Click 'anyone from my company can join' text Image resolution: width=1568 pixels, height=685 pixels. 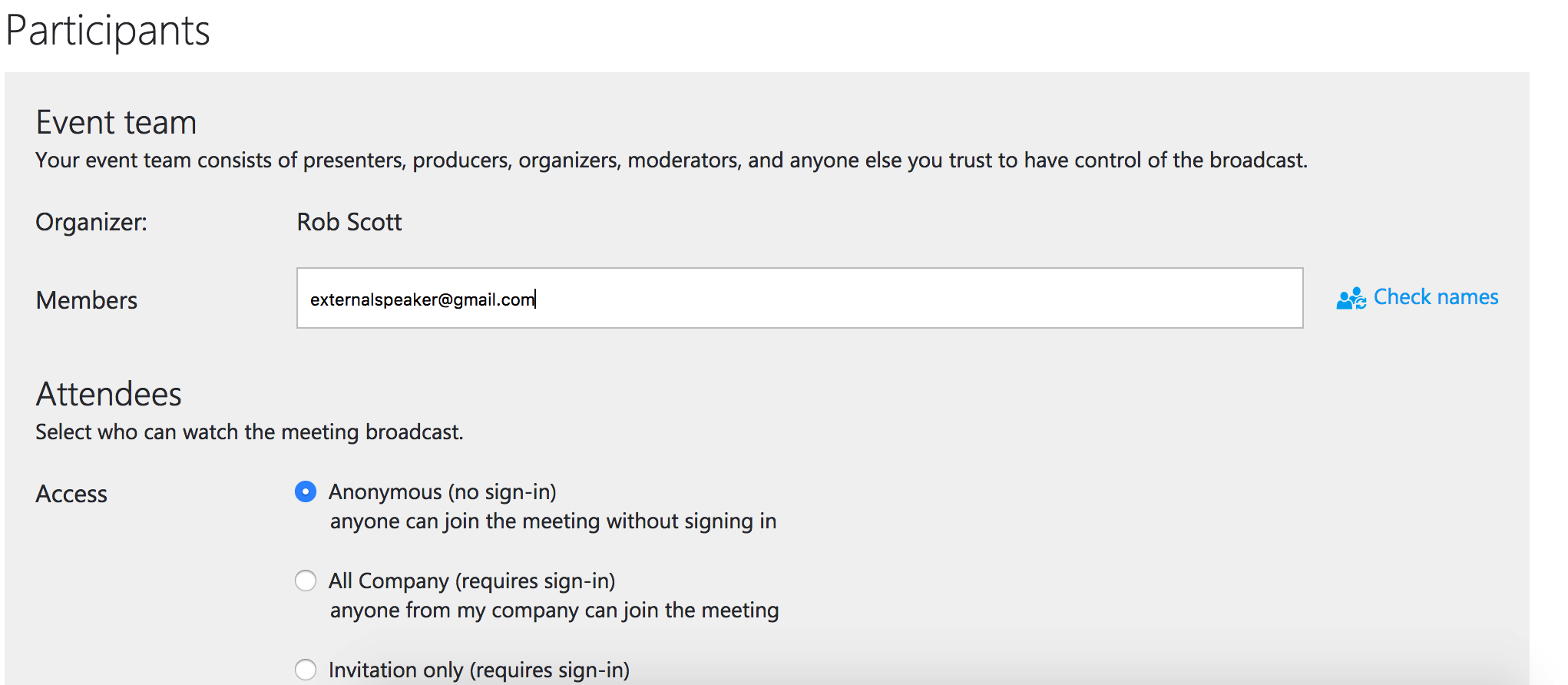tap(554, 611)
